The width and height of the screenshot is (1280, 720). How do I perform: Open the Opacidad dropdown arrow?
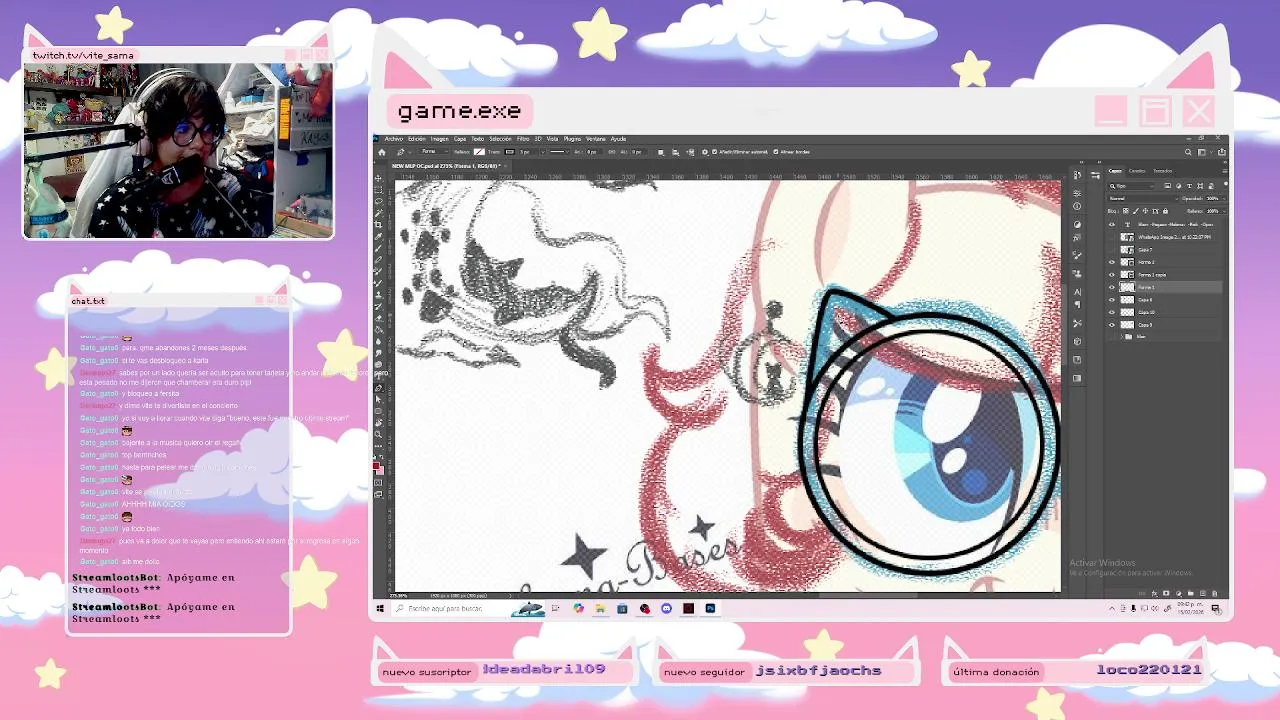coord(1224,198)
